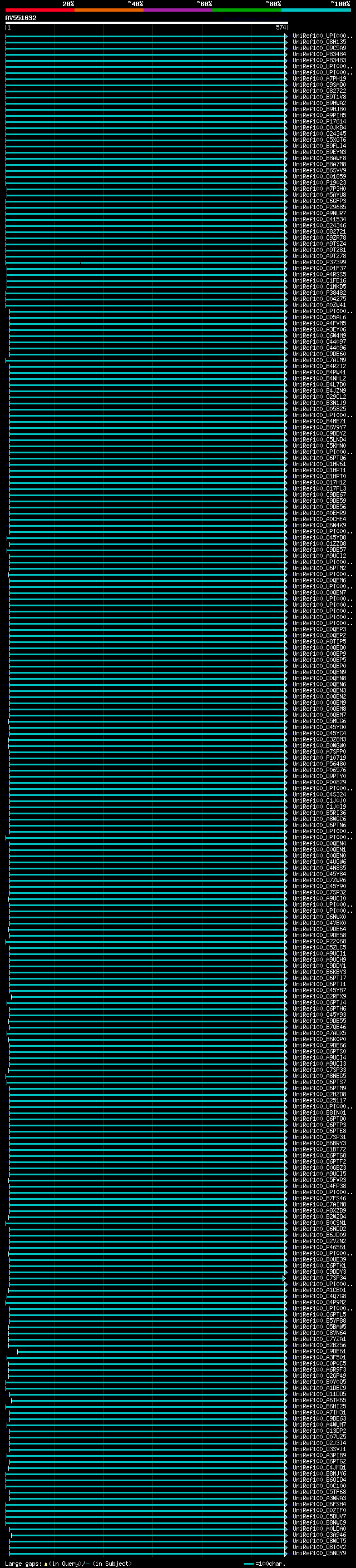Select label UniRef100_C7SP34

pos(319,1278)
